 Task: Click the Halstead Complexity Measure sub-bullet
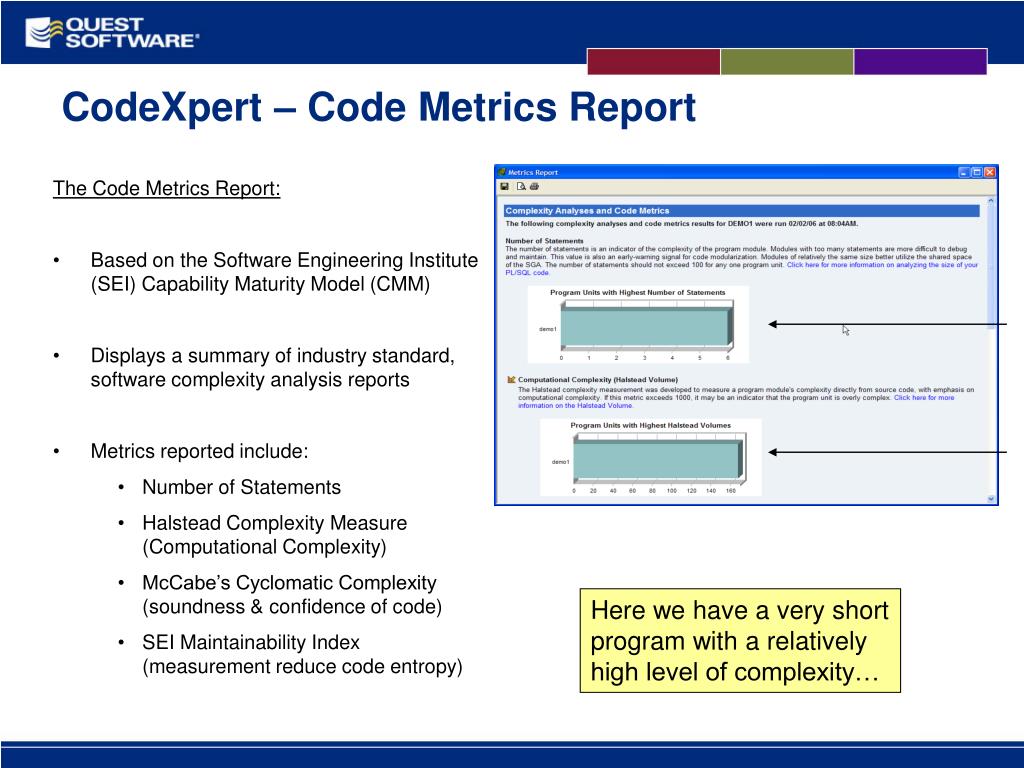pos(274,535)
